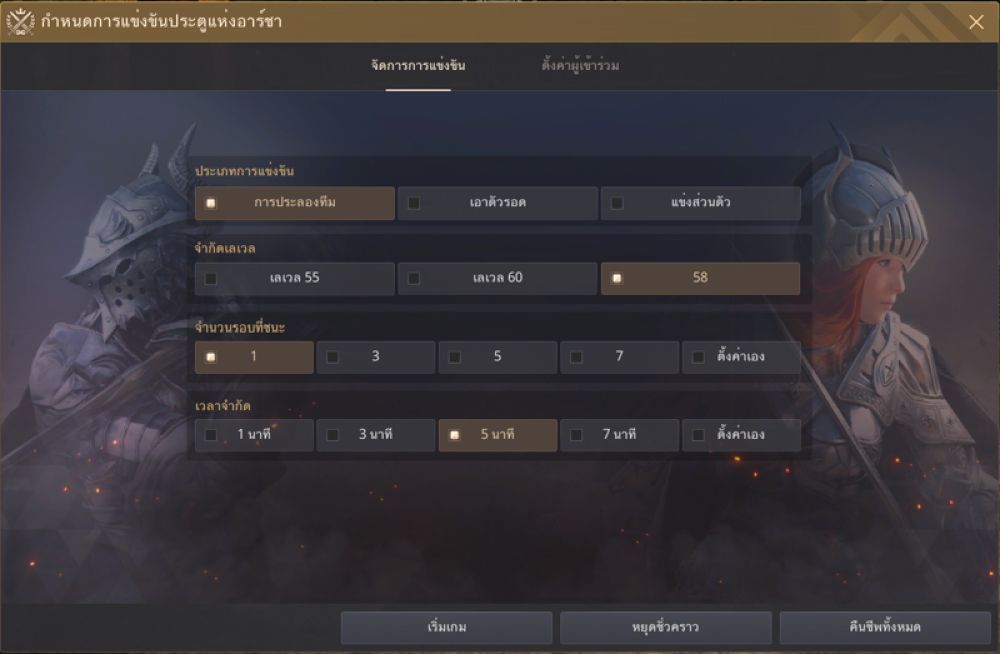
Task: Select ตั้งค่าเอง for winning rounds
Action: [741, 357]
